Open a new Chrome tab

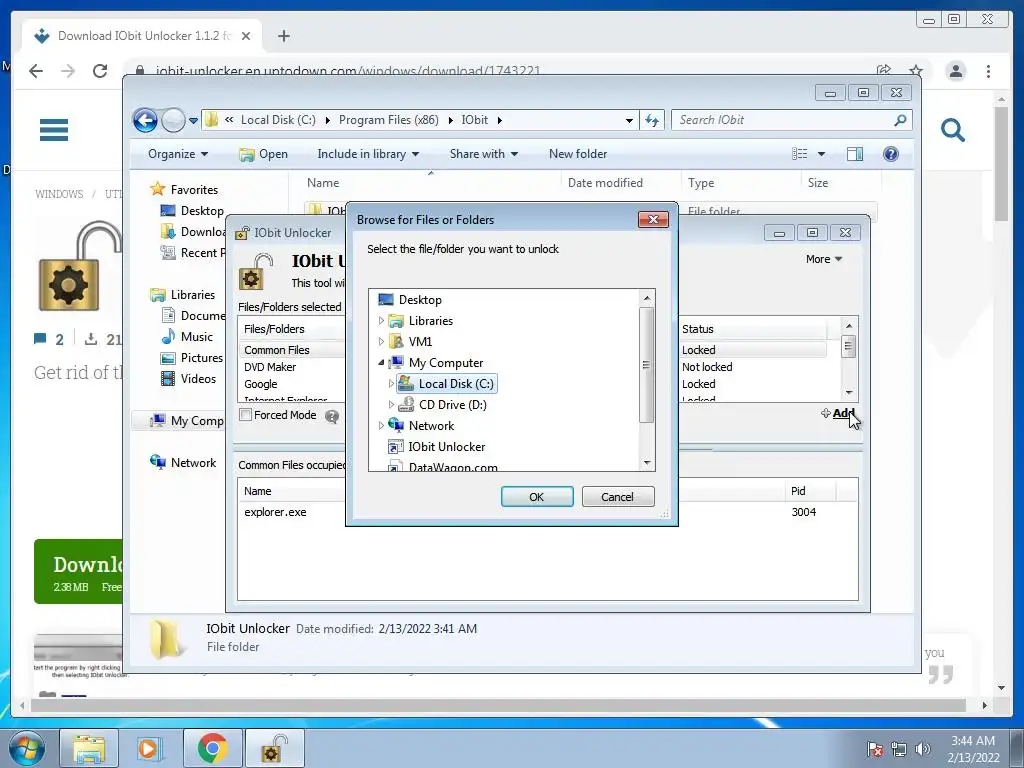[283, 36]
